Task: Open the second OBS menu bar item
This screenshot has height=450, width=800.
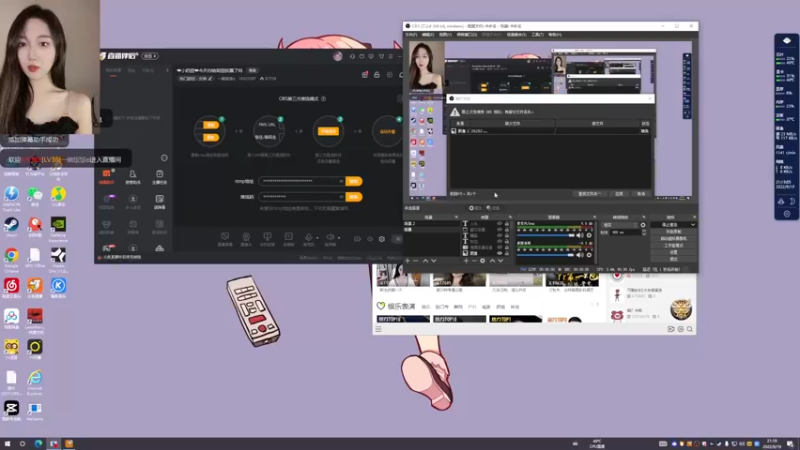Action: [428, 35]
